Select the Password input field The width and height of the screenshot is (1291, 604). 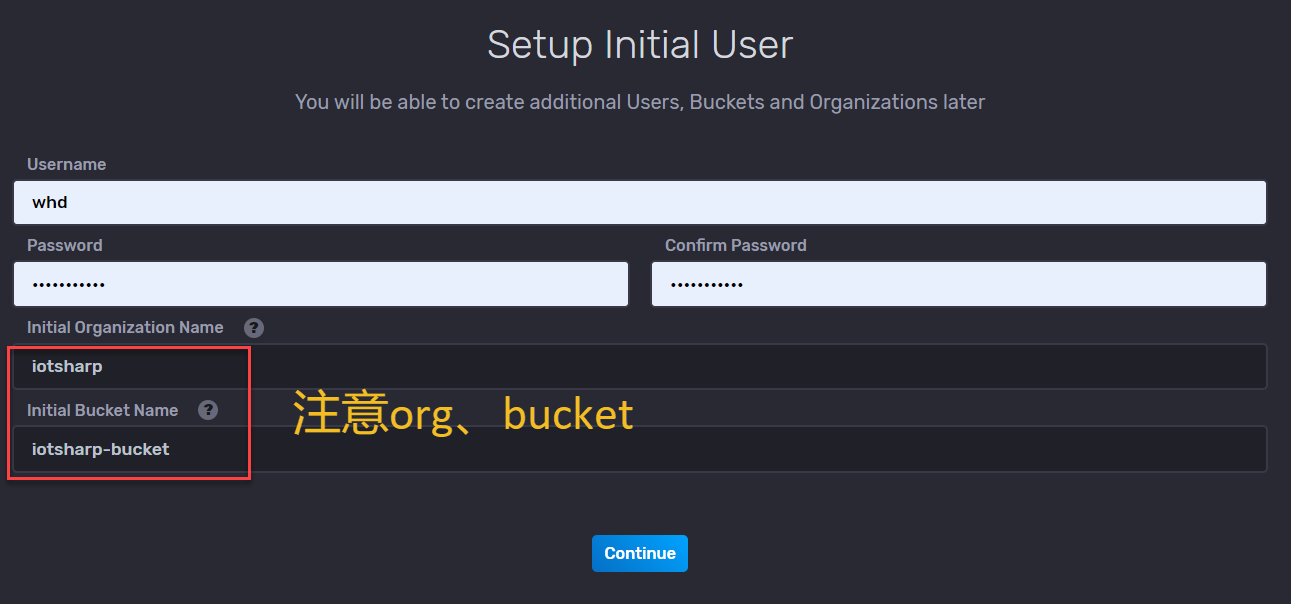320,283
